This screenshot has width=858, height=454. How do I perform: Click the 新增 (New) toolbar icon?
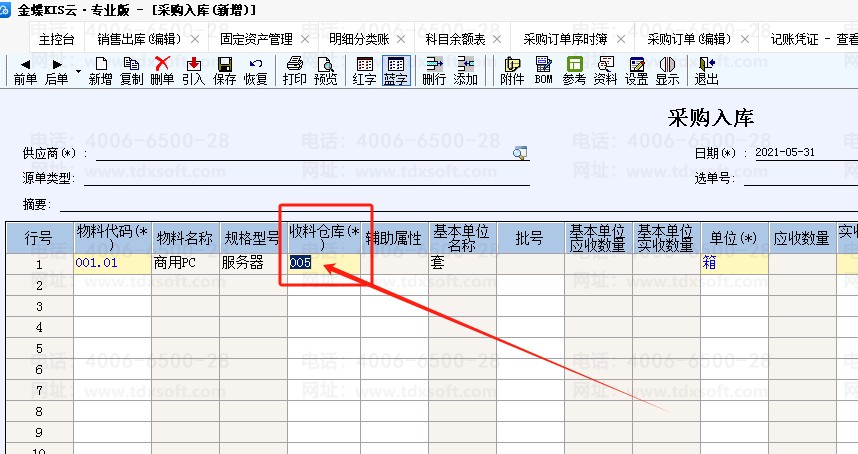coord(100,70)
